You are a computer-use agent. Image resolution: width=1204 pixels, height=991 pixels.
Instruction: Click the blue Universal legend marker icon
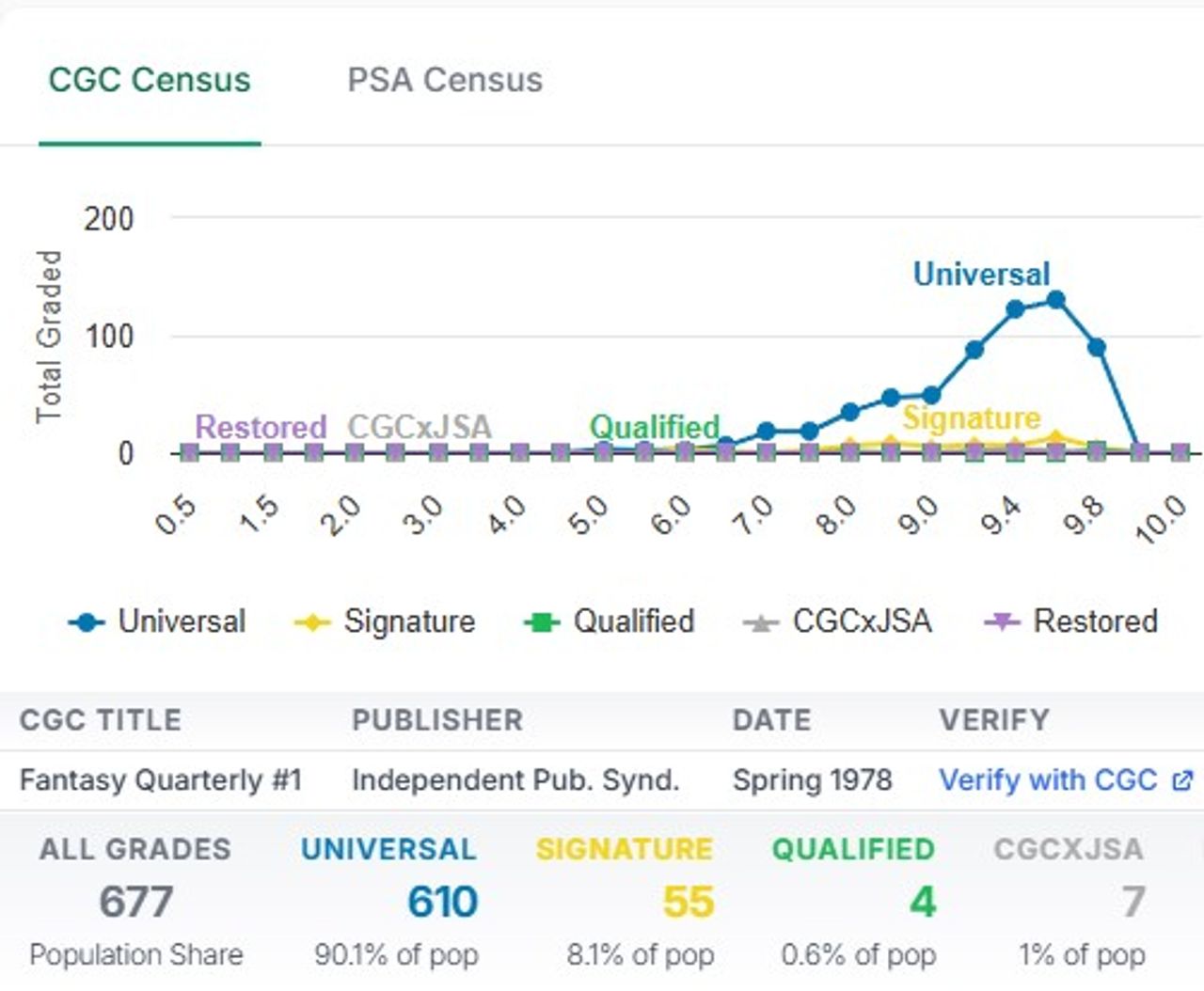(x=87, y=622)
